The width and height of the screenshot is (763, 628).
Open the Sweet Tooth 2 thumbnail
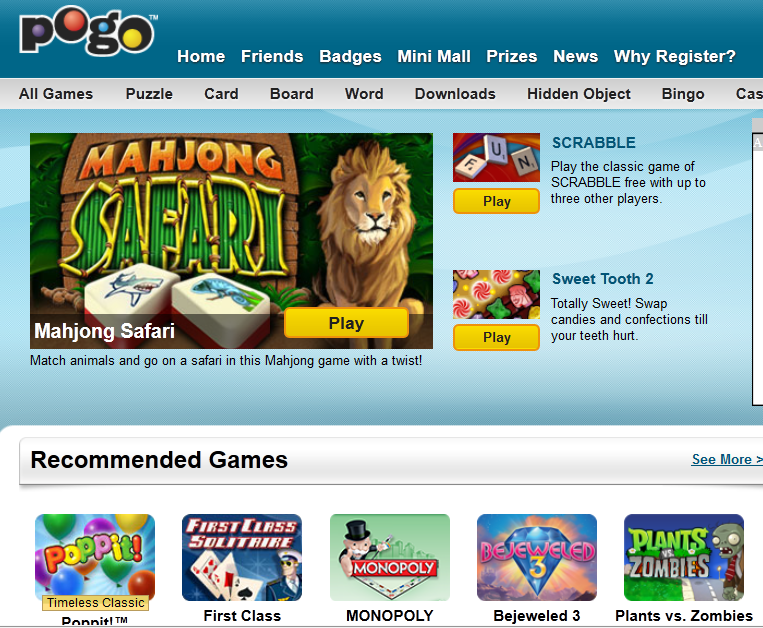tap(496, 294)
